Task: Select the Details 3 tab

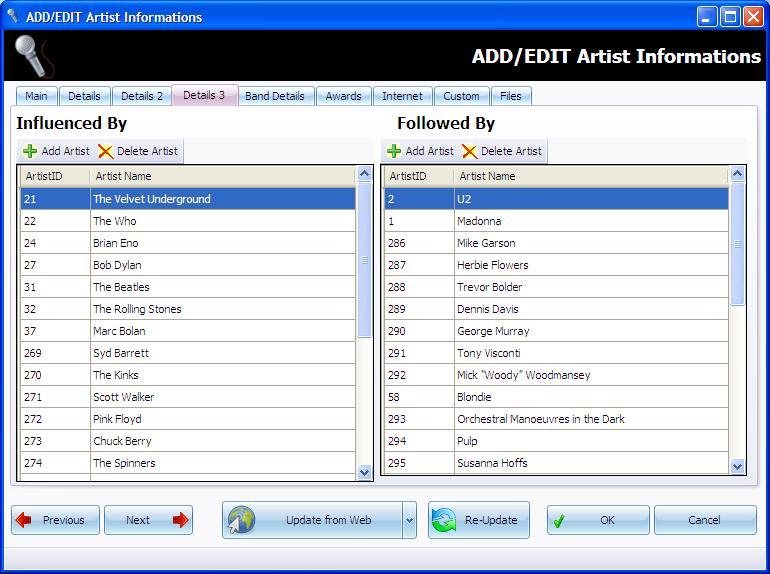Action: [x=204, y=95]
